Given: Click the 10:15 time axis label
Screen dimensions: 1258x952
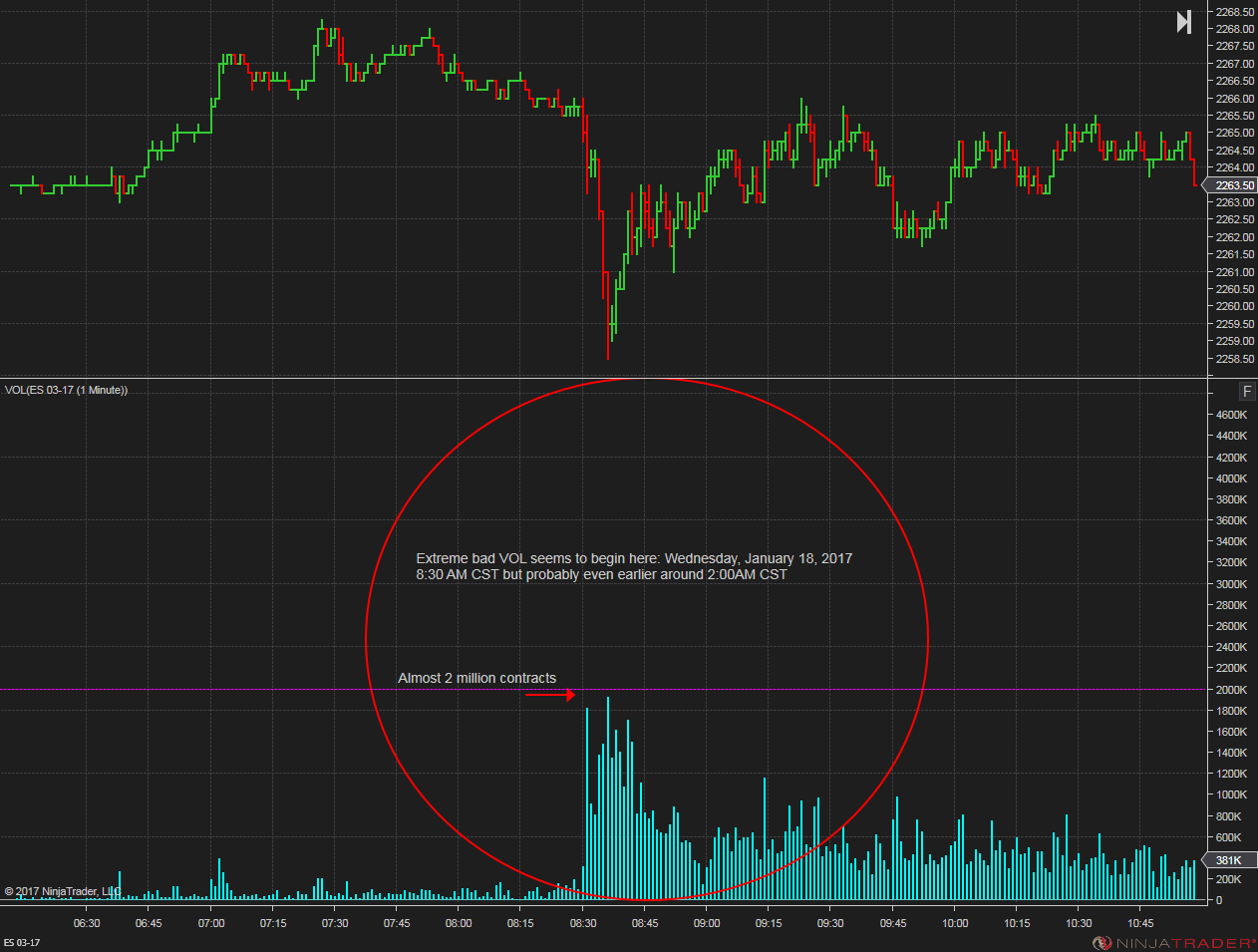Looking at the screenshot, I should point(1017,923).
